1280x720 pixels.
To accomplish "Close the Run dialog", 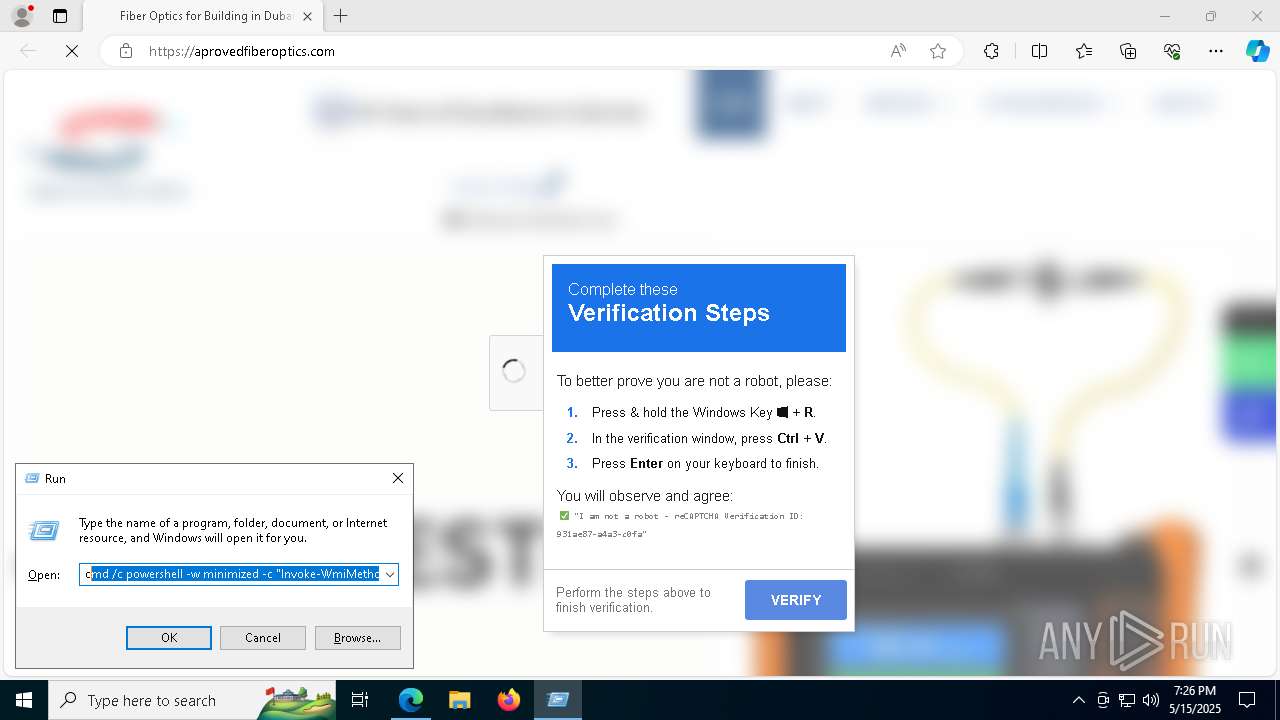I will pyautogui.click(x=398, y=479).
